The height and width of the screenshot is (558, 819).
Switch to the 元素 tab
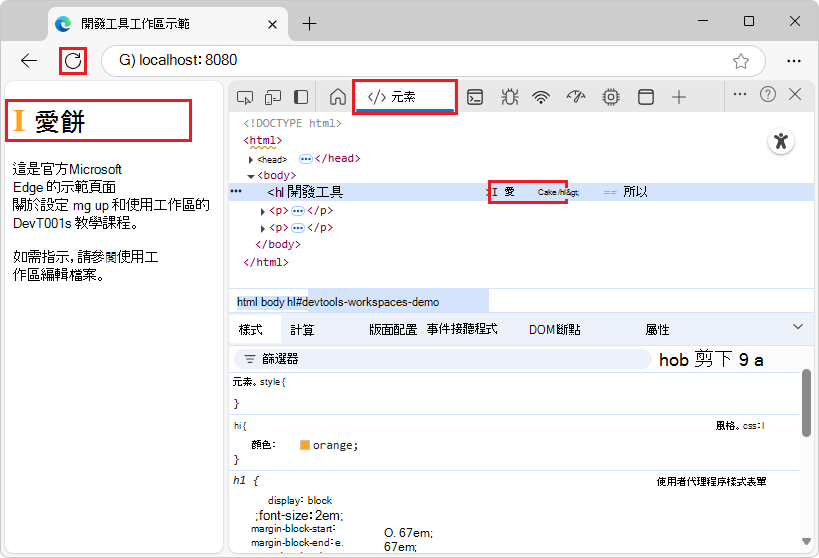point(404,97)
